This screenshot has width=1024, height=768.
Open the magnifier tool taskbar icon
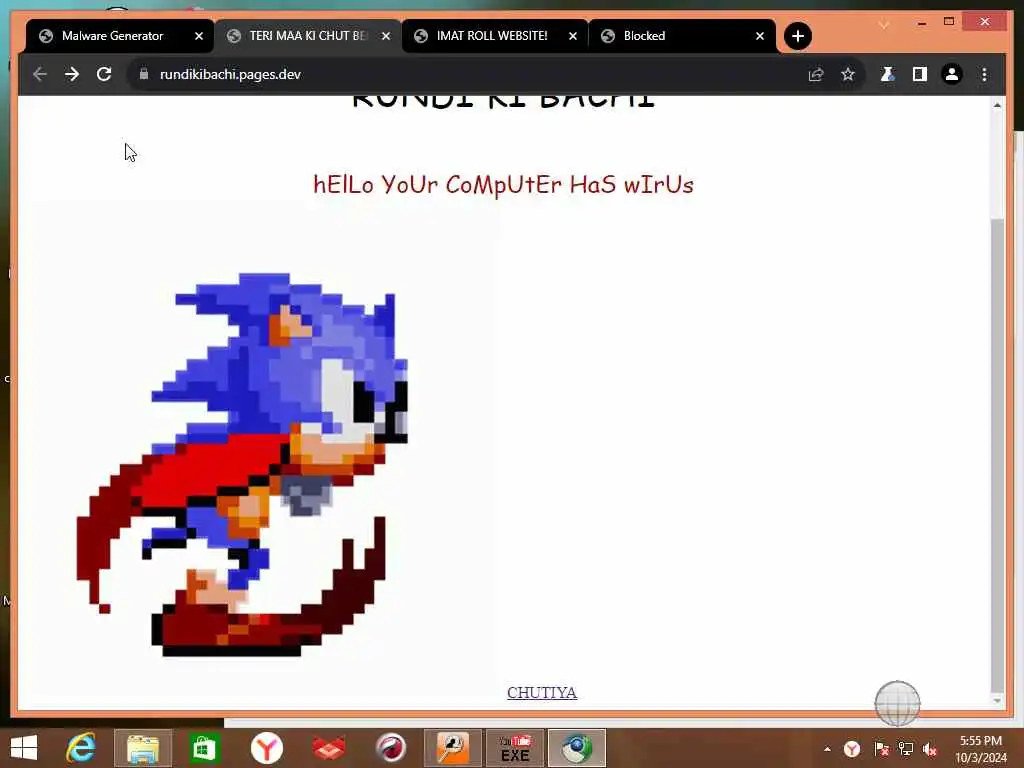[x=453, y=748]
